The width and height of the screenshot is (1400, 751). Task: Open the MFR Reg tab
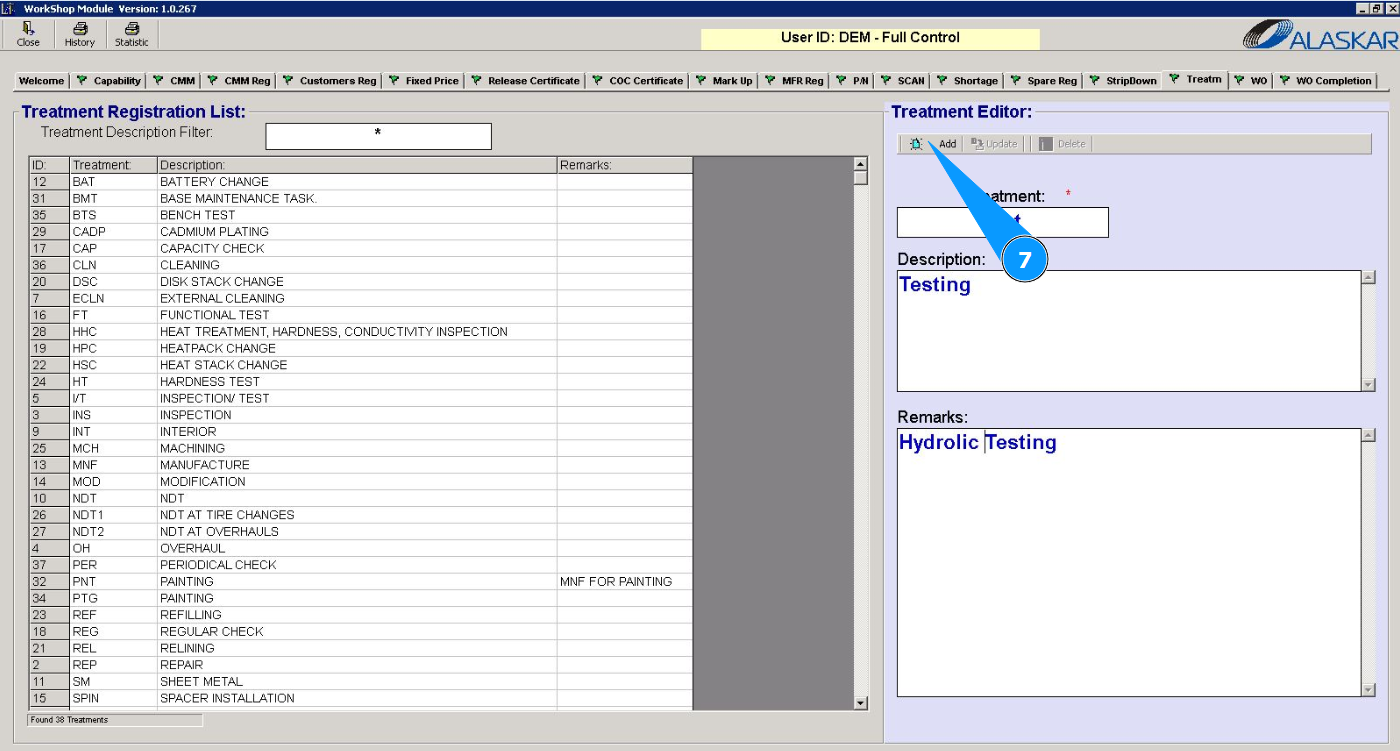[x=793, y=81]
